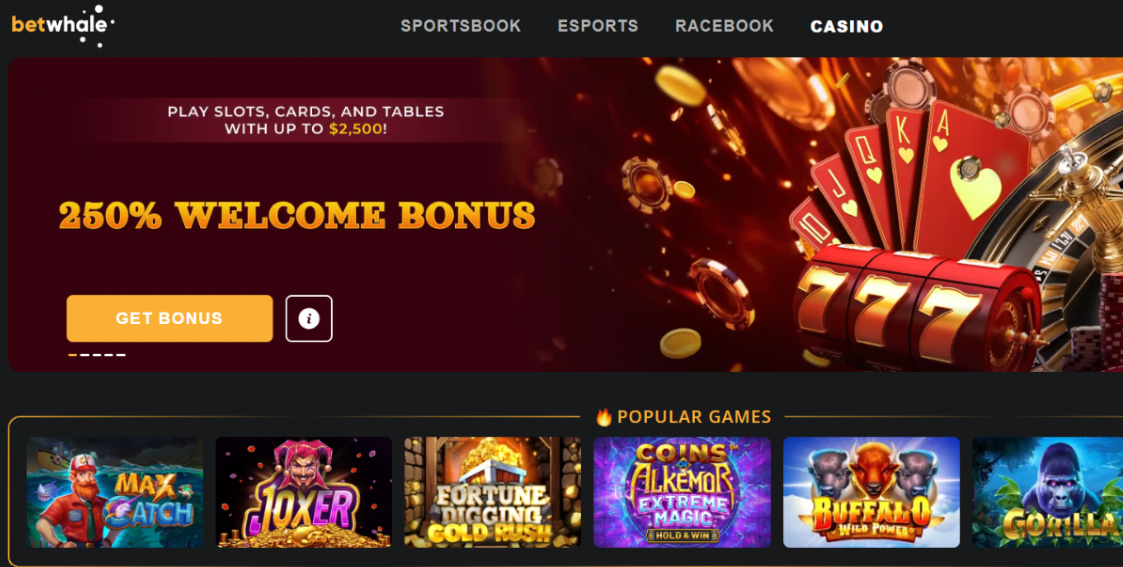Launch Buffalo Wild Power game

coord(871,493)
